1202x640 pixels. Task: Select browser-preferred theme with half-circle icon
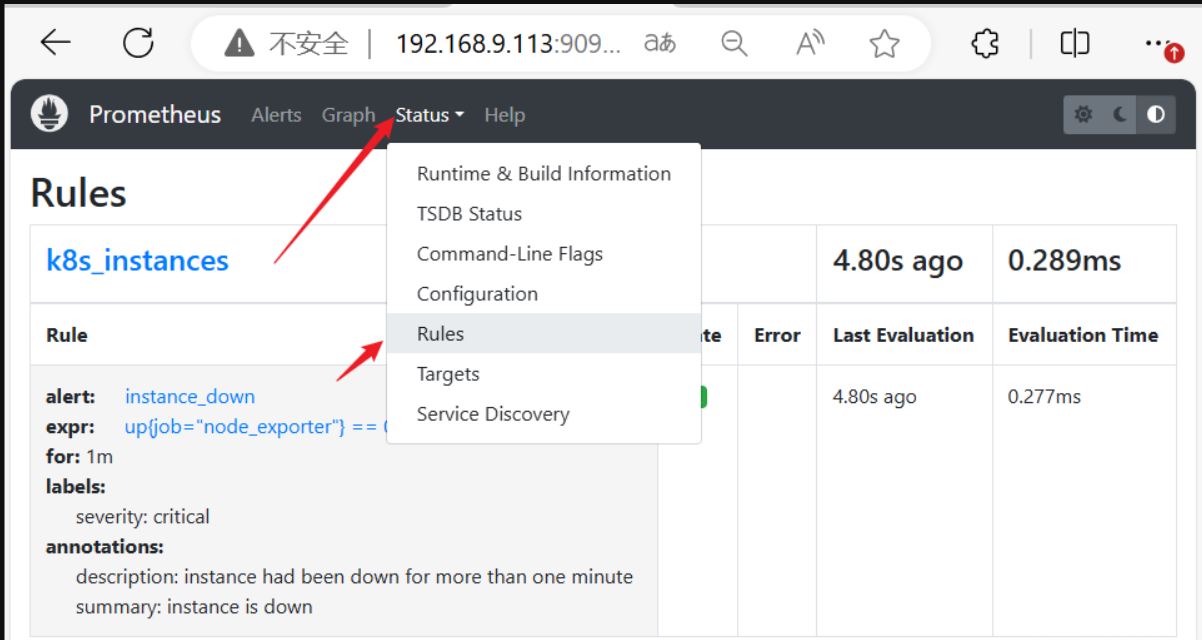[x=1156, y=115]
